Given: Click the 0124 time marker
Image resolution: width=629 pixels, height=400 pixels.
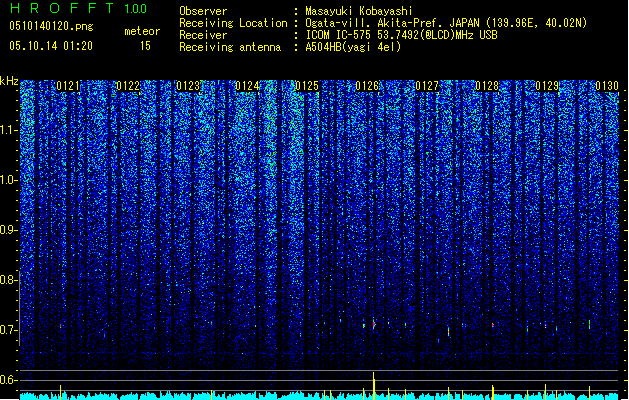Looking at the screenshot, I should (x=248, y=86).
